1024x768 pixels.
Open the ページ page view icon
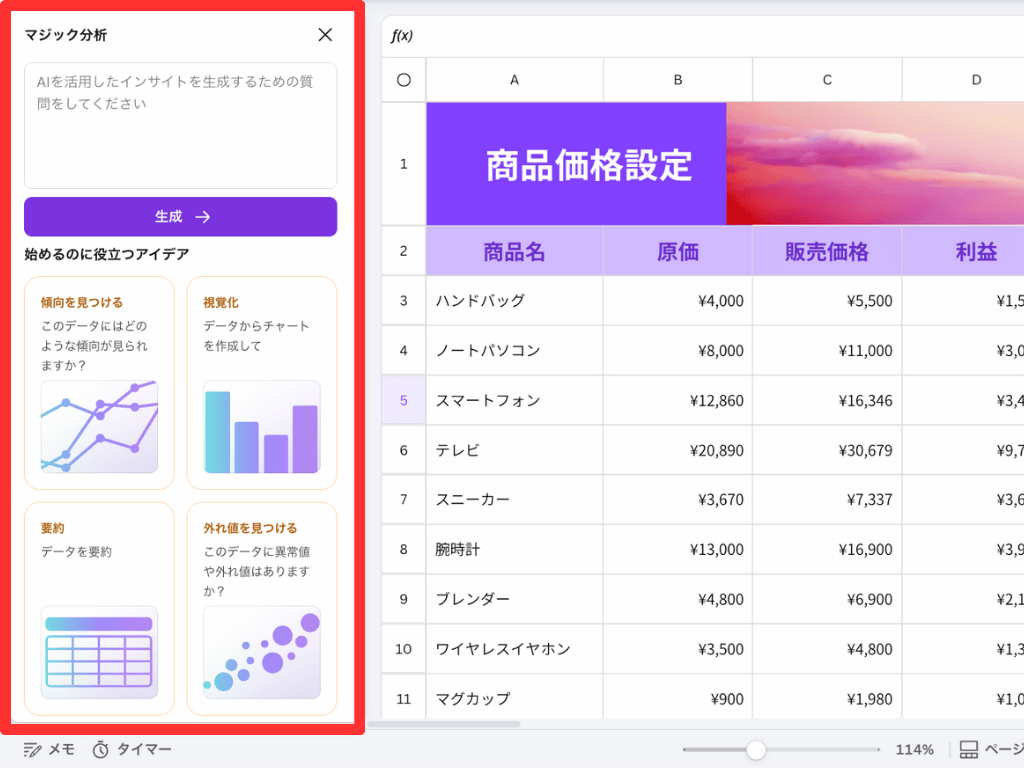pyautogui.click(x=968, y=750)
